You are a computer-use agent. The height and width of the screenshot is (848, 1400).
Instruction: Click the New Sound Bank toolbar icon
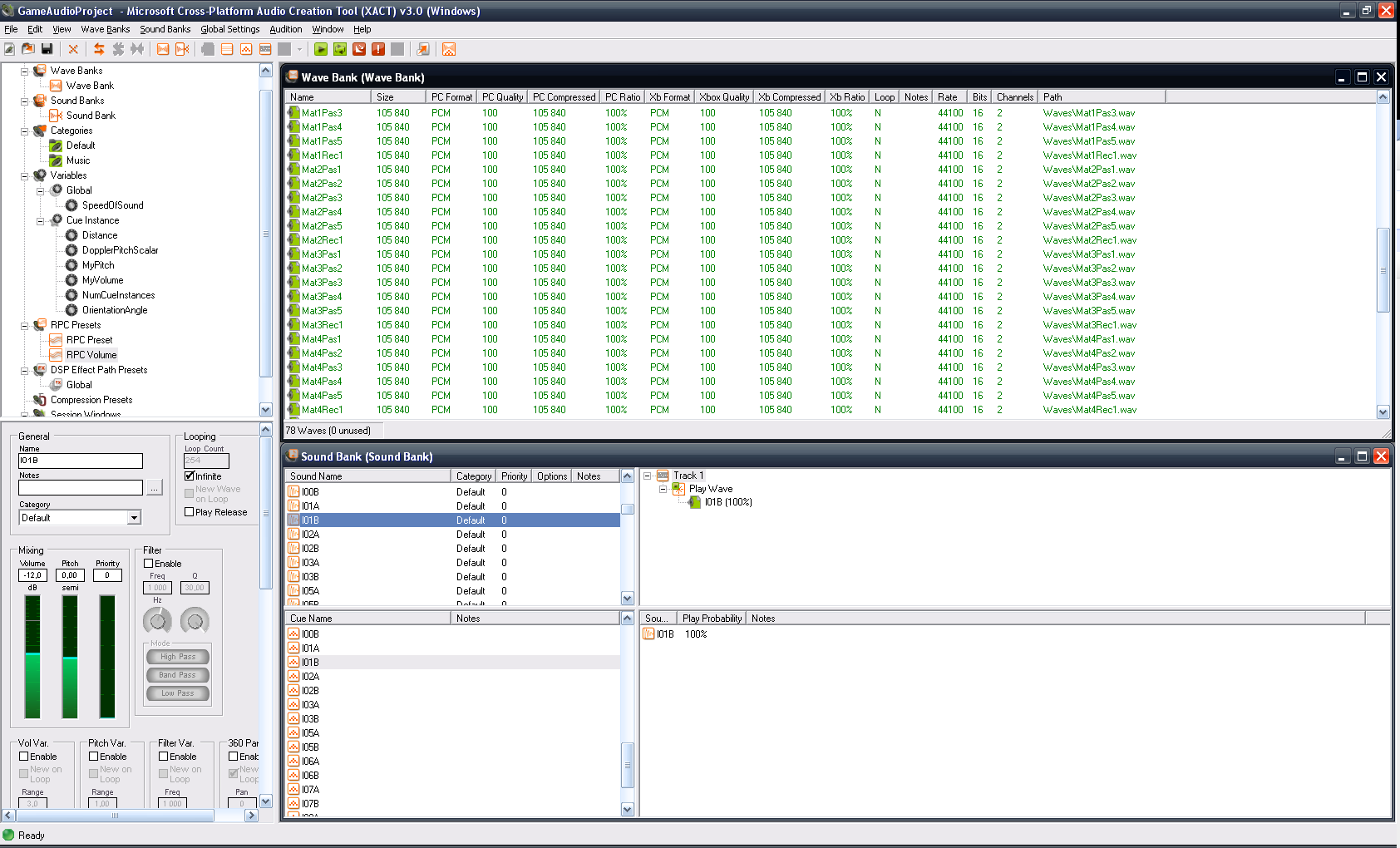click(182, 49)
